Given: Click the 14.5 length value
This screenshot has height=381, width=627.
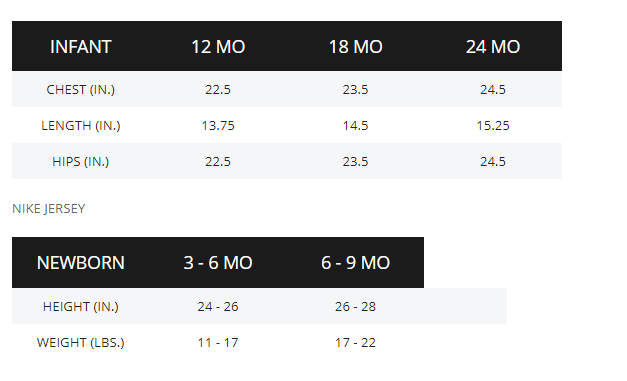Looking at the screenshot, I should (x=355, y=126).
